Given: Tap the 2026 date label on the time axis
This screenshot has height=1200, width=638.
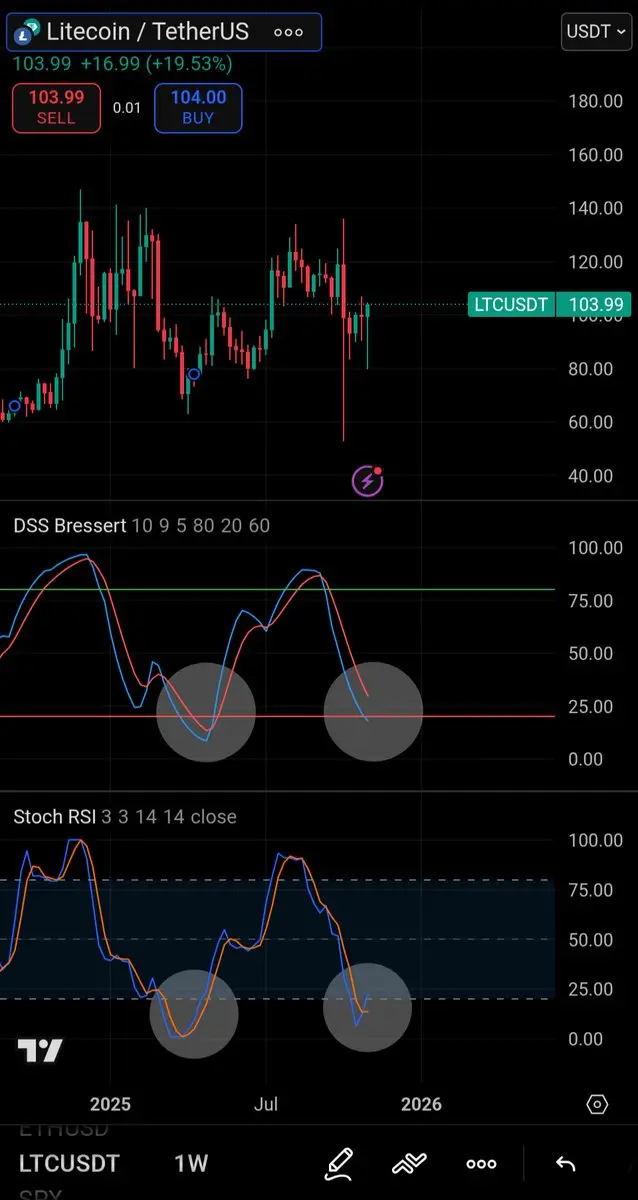Looking at the screenshot, I should click(x=421, y=1105).
